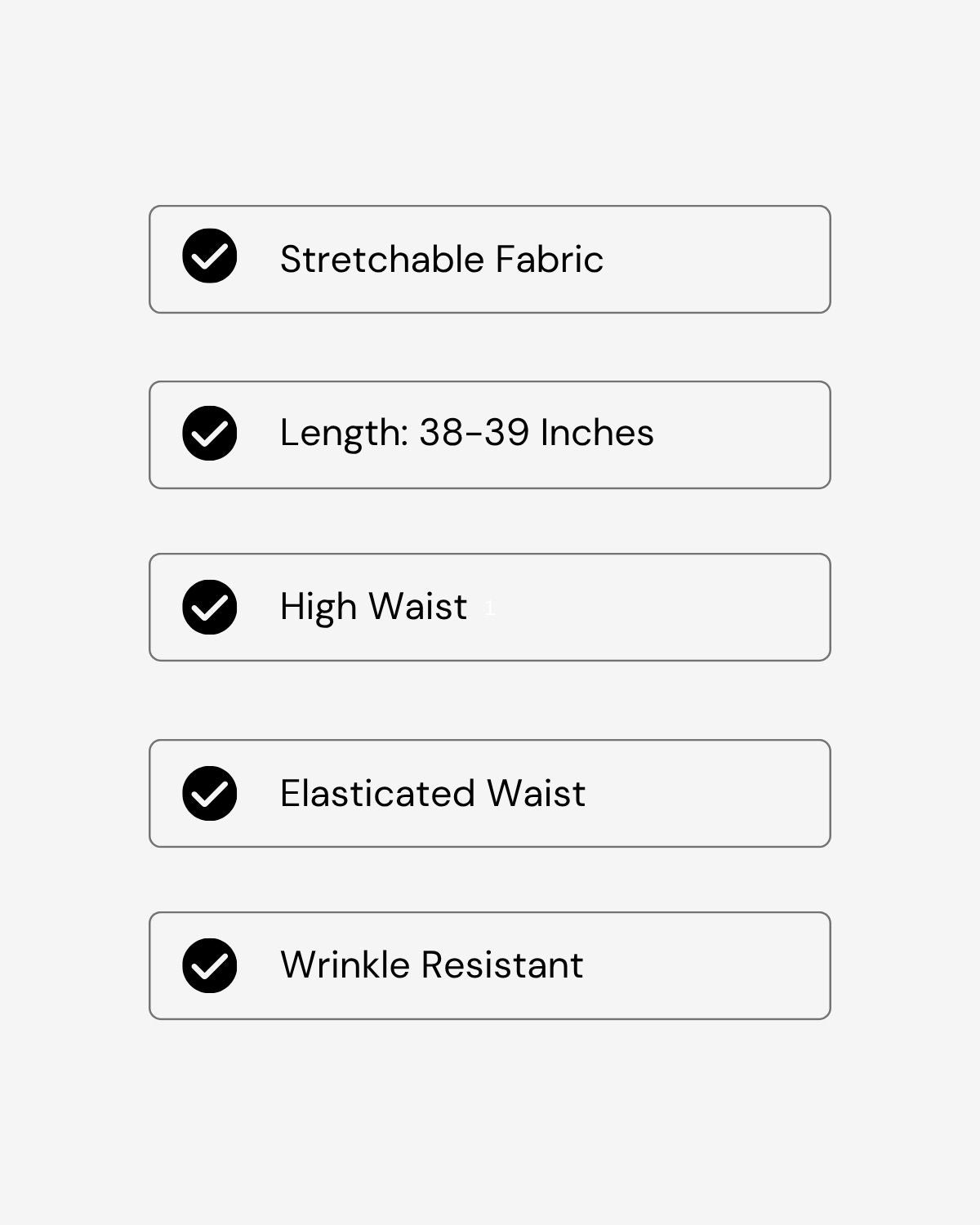The image size is (980, 1225).
Task: Click the checkmark icon beside Stretchable Fabric
Action: (x=210, y=256)
